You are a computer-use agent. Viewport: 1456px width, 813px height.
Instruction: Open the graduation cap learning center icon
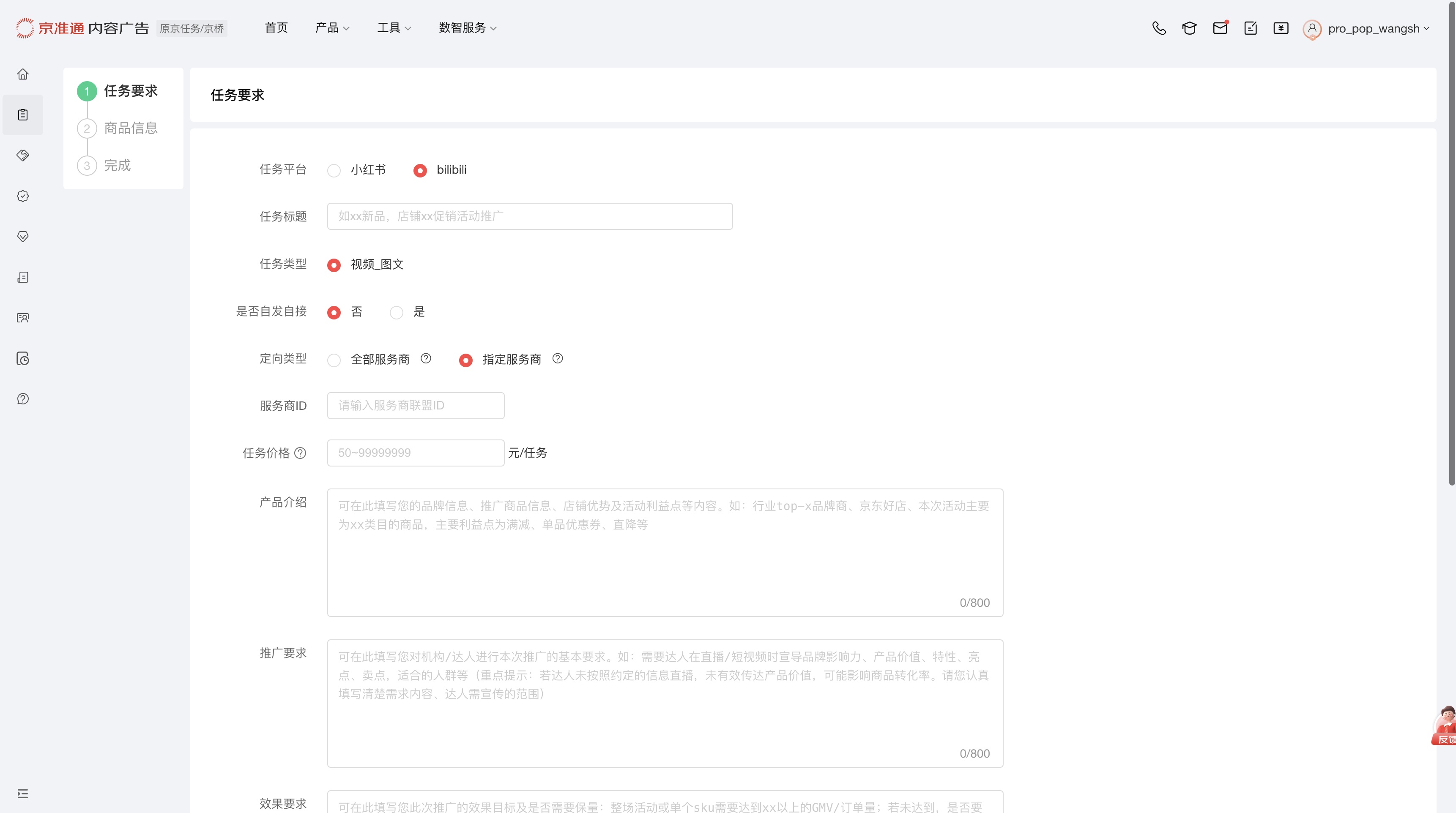pyautogui.click(x=1189, y=28)
